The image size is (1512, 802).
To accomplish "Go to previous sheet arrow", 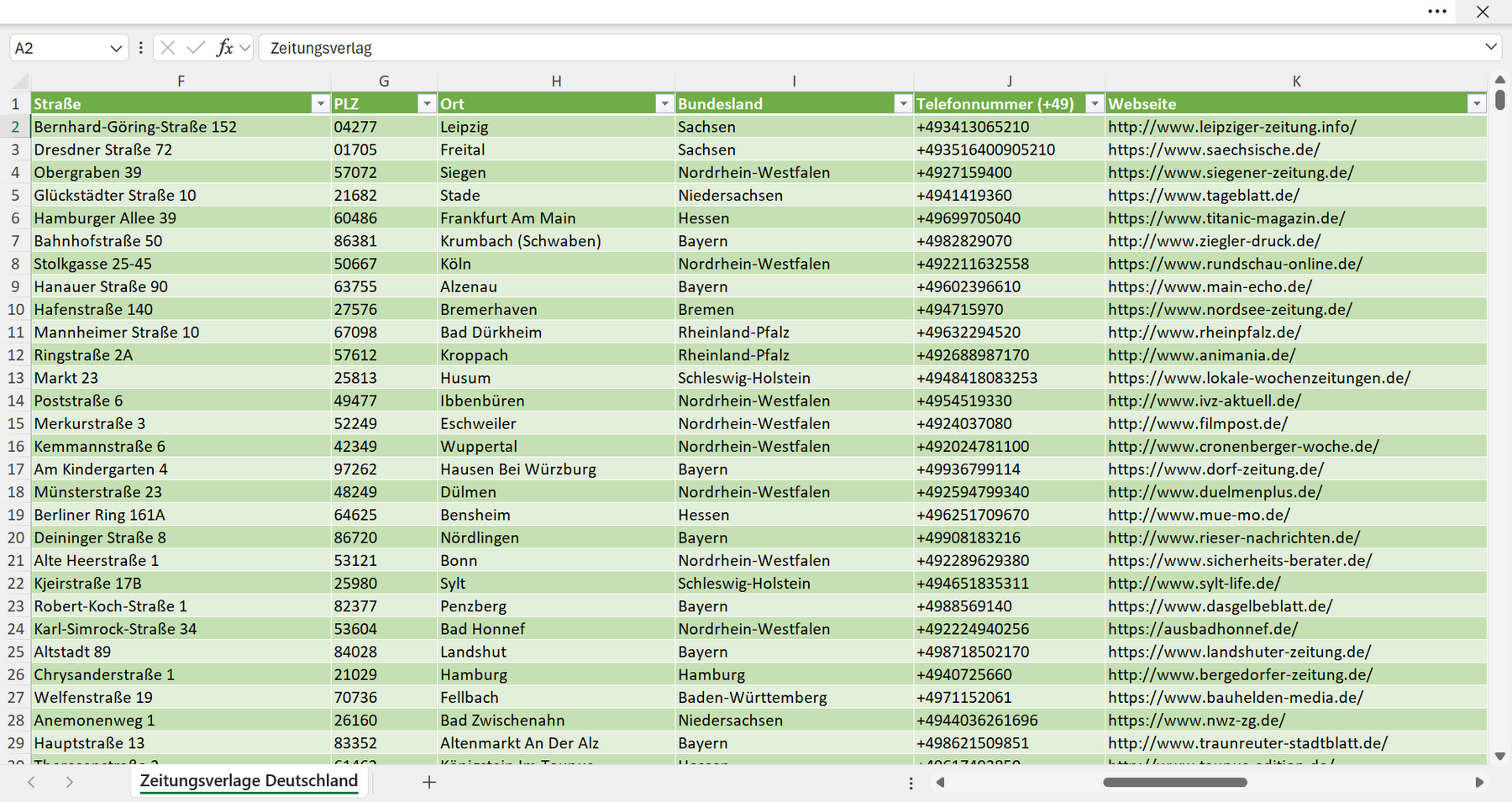I will click(31, 782).
